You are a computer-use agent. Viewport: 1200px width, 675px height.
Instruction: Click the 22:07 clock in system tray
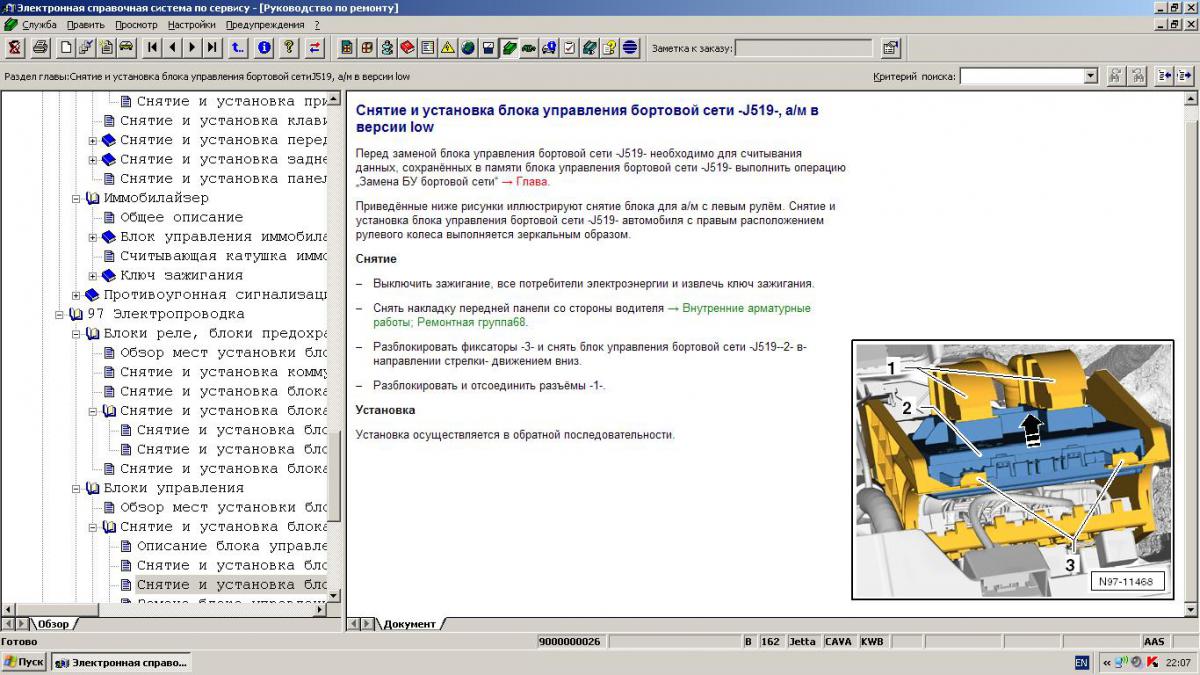click(1179, 662)
